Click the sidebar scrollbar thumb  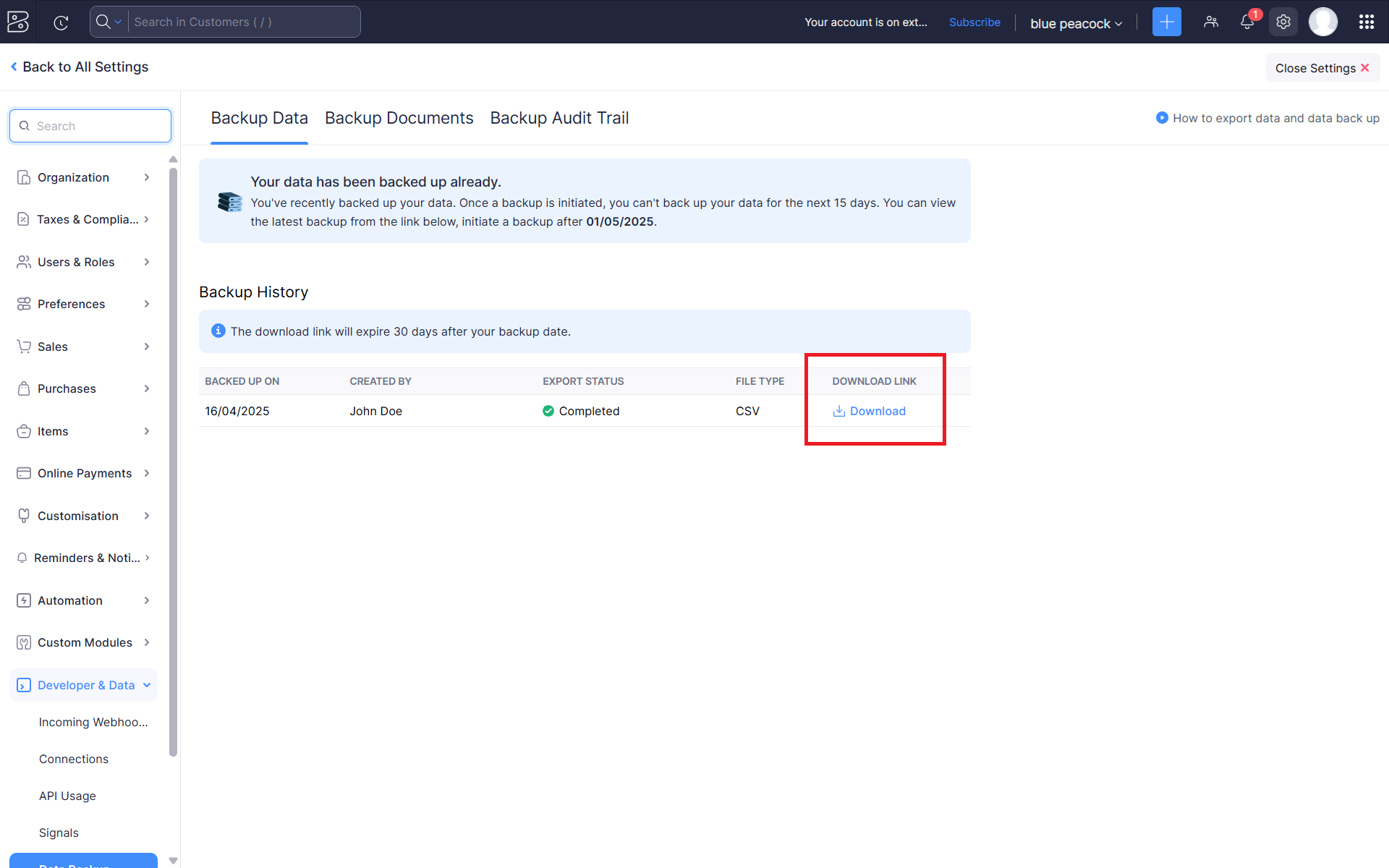click(173, 461)
